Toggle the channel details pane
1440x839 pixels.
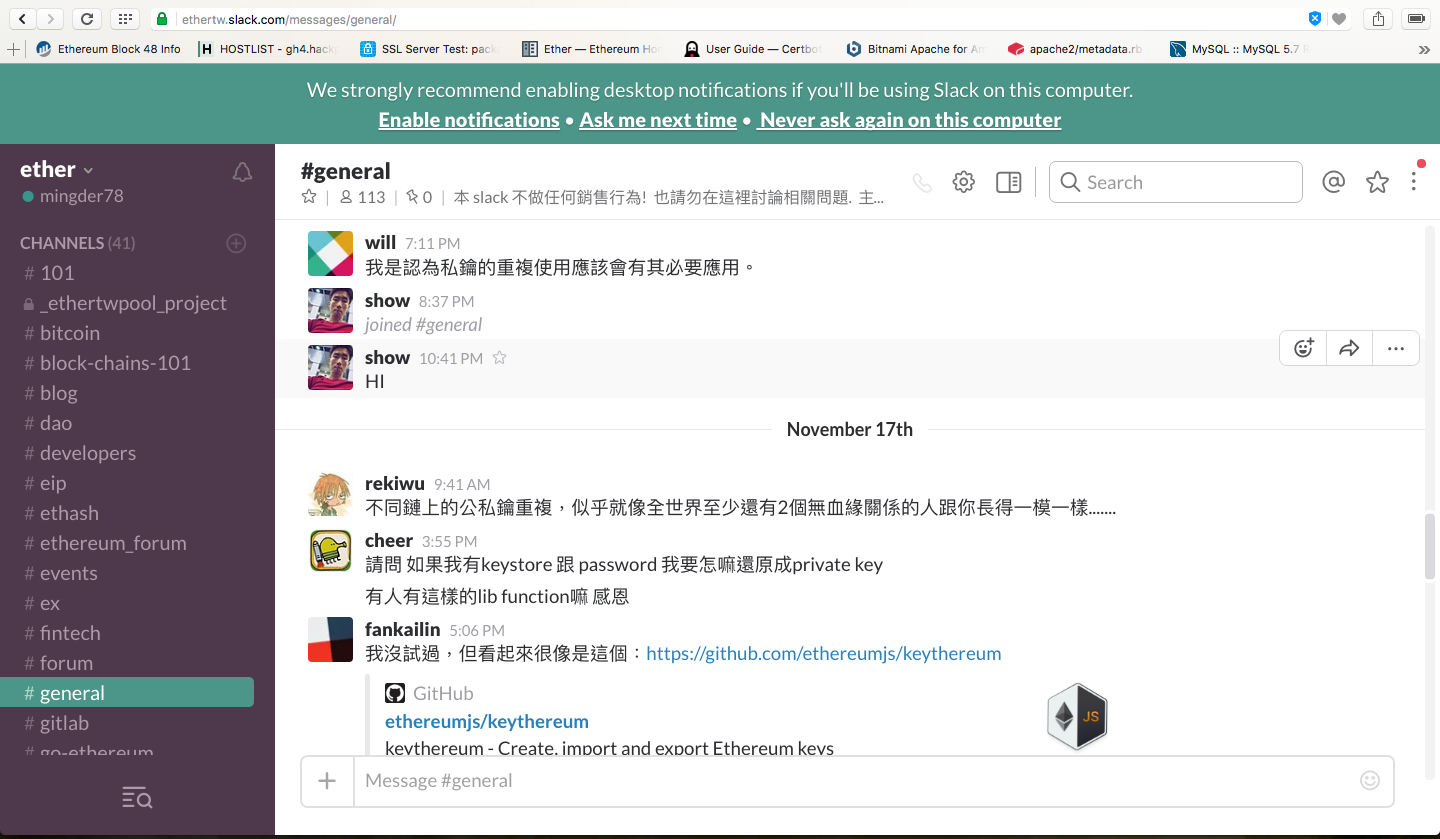tap(1008, 182)
